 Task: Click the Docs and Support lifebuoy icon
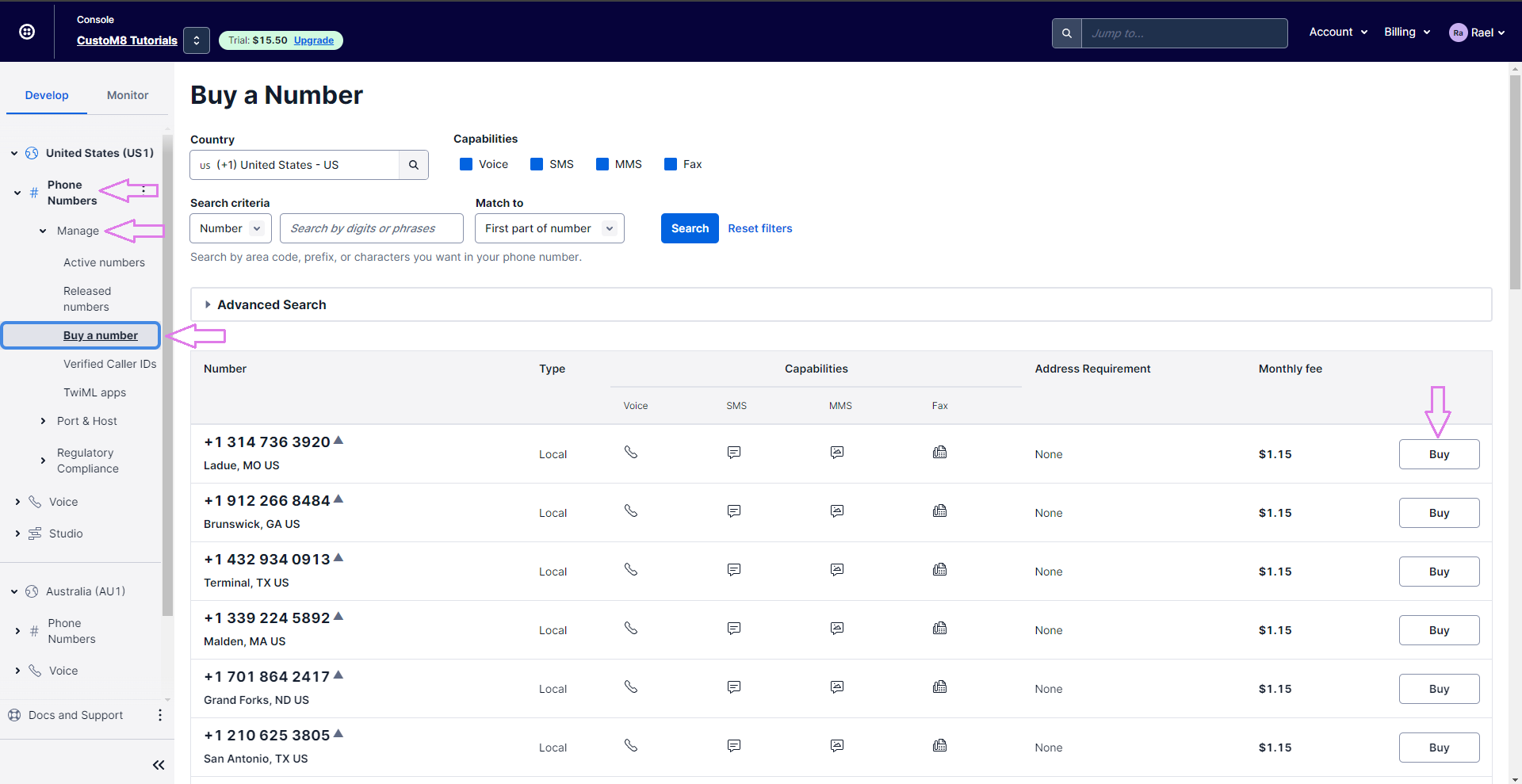[14, 715]
